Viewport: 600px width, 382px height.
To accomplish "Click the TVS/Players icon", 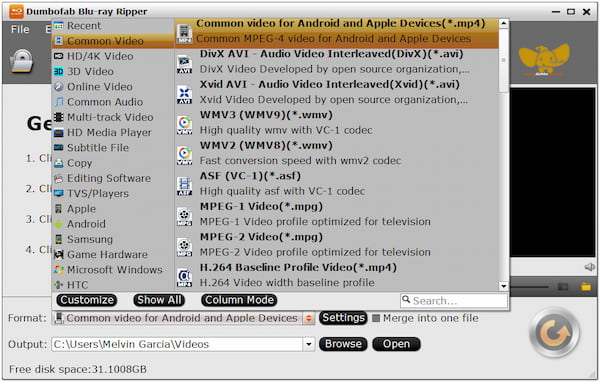I will point(59,194).
